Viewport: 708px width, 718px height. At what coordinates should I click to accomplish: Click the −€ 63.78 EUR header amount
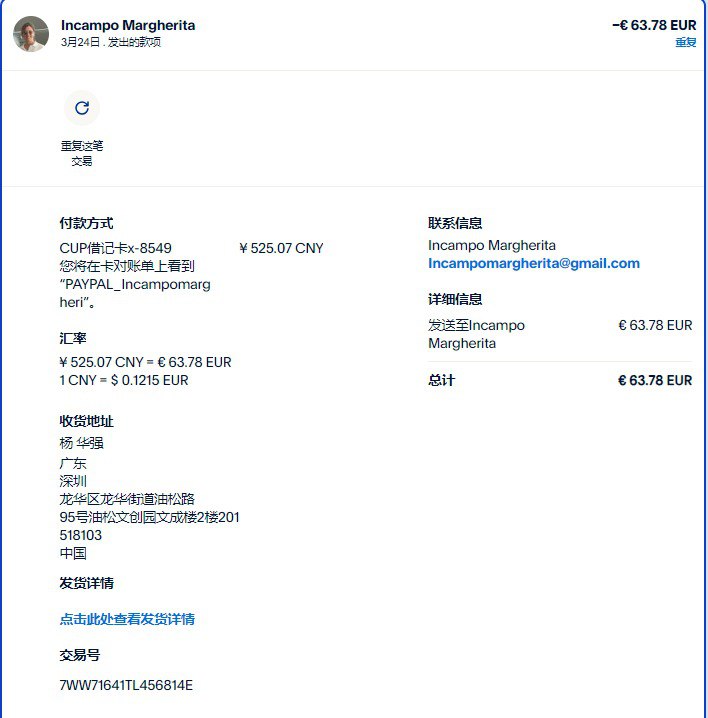pyautogui.click(x=654, y=25)
